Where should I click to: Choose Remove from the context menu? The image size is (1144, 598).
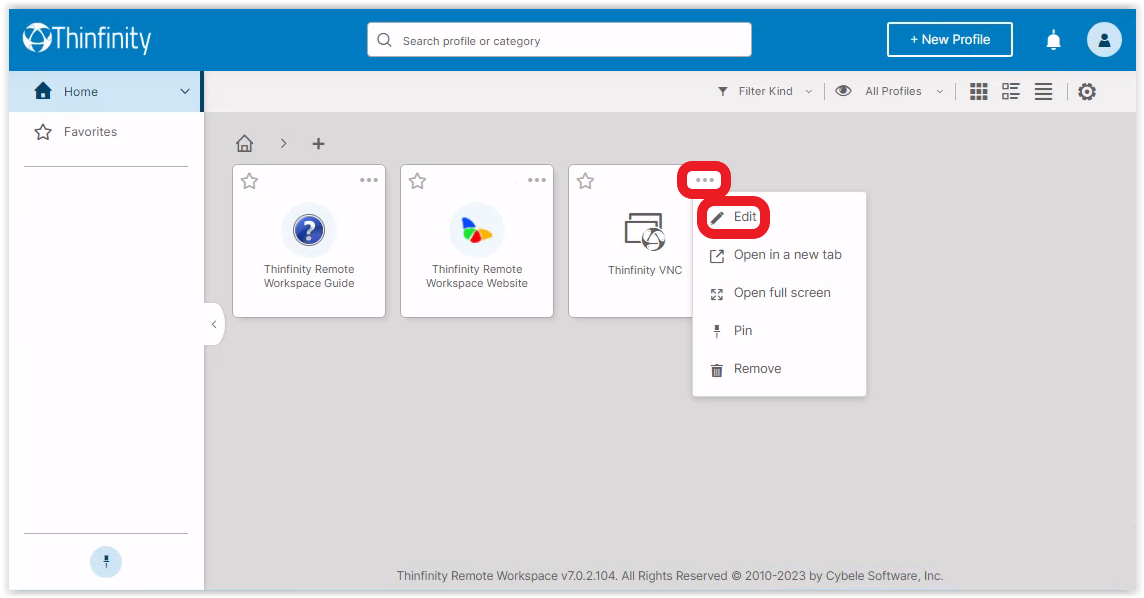tap(778, 368)
